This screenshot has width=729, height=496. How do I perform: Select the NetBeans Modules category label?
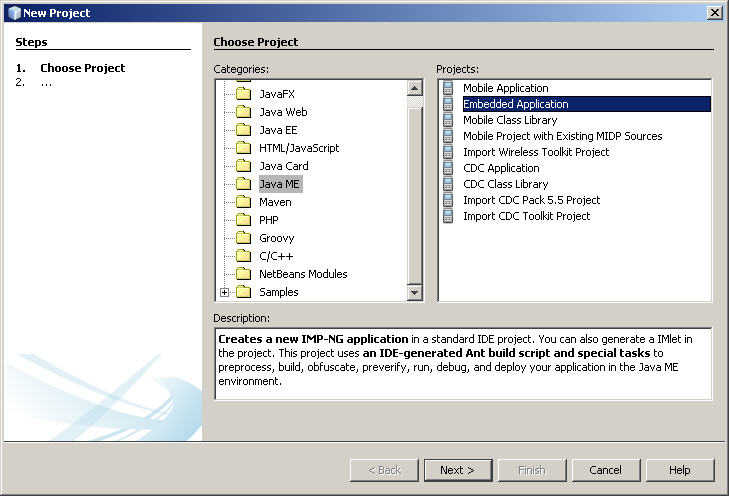[x=303, y=274]
